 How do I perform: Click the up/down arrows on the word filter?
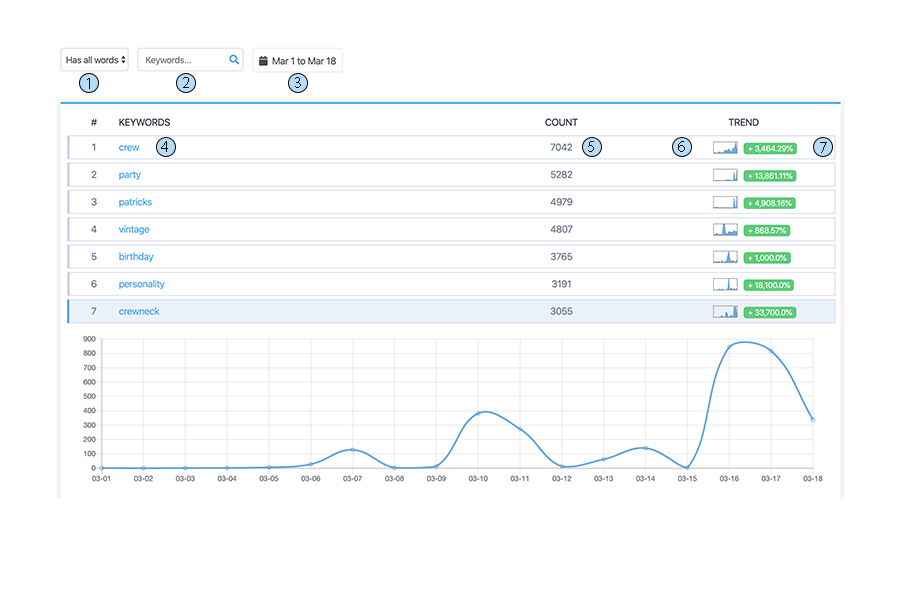coord(122,59)
